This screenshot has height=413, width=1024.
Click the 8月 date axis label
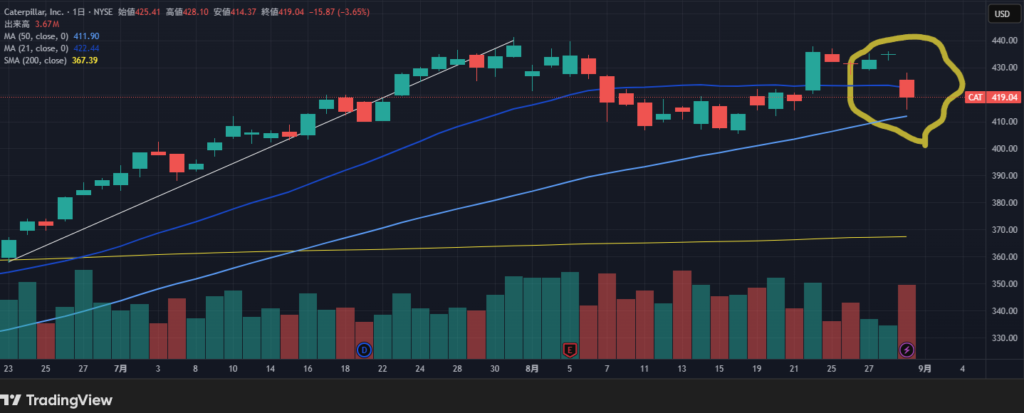532,369
